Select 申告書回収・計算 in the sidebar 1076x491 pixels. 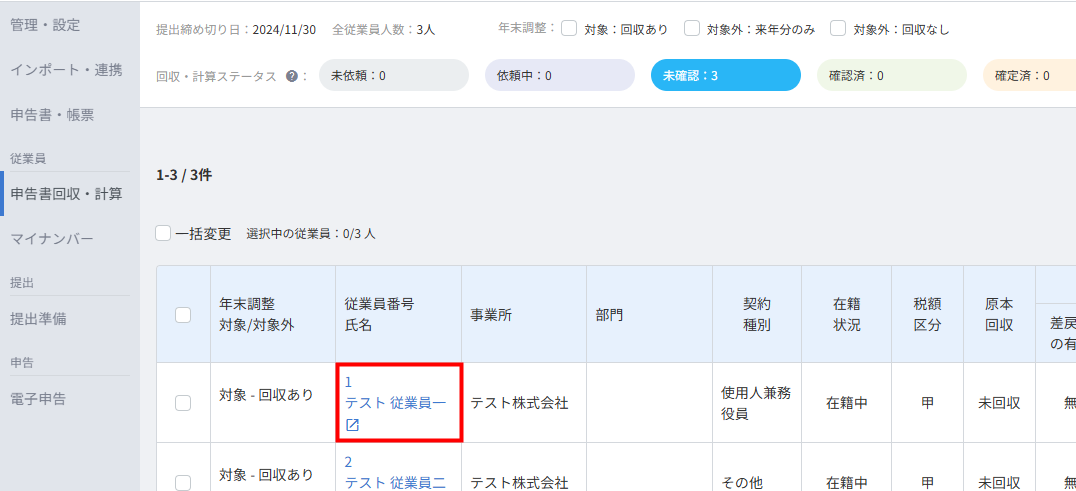67,194
